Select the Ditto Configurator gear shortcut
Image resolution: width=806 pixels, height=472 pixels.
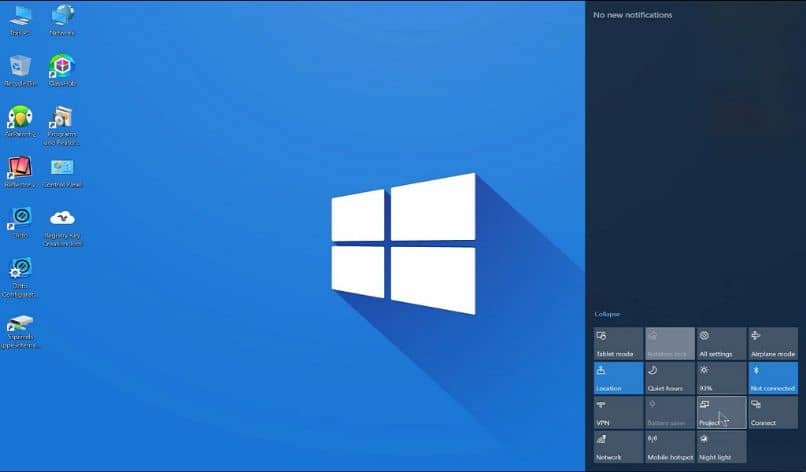point(20,278)
